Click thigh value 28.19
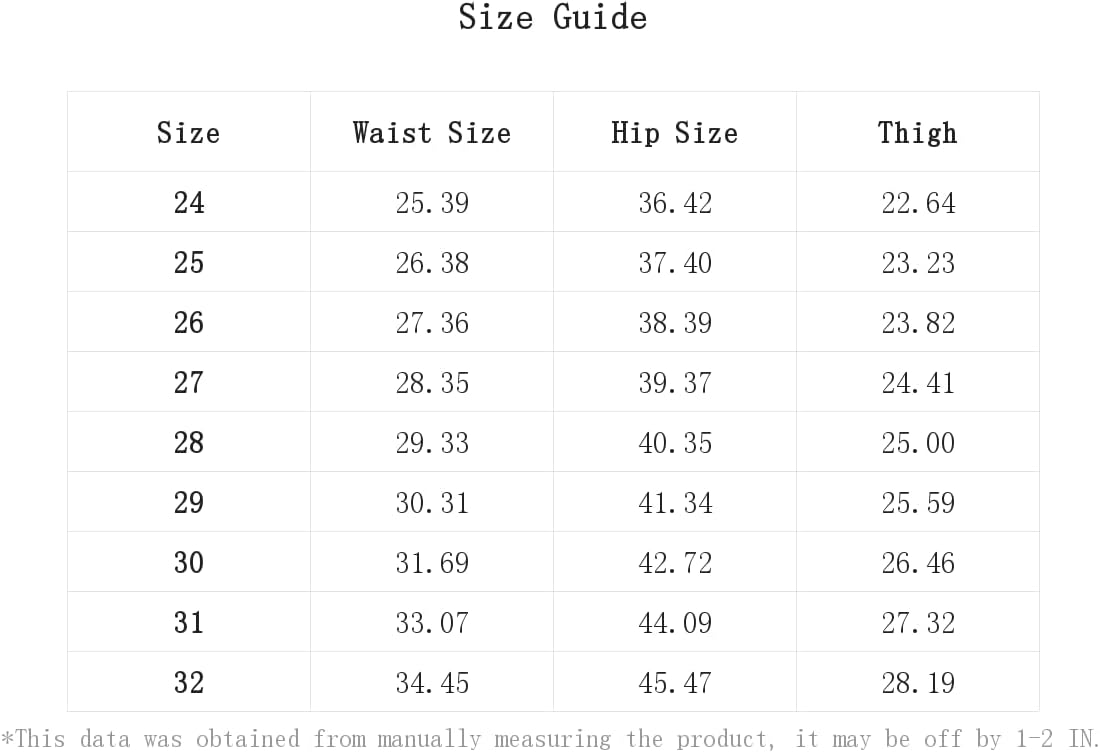This screenshot has height=753, width=1100. tap(918, 683)
